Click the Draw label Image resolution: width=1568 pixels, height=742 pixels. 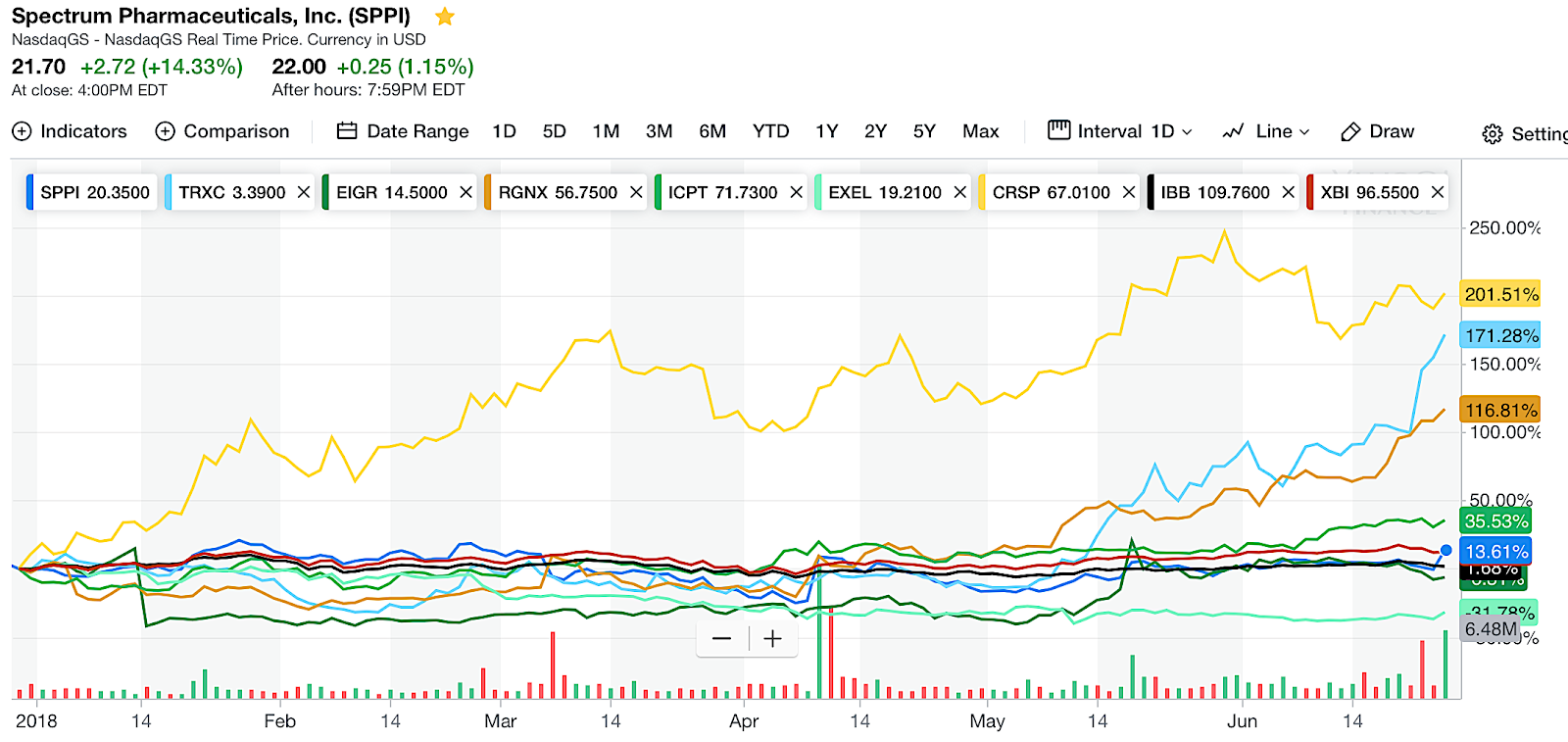(x=1392, y=131)
